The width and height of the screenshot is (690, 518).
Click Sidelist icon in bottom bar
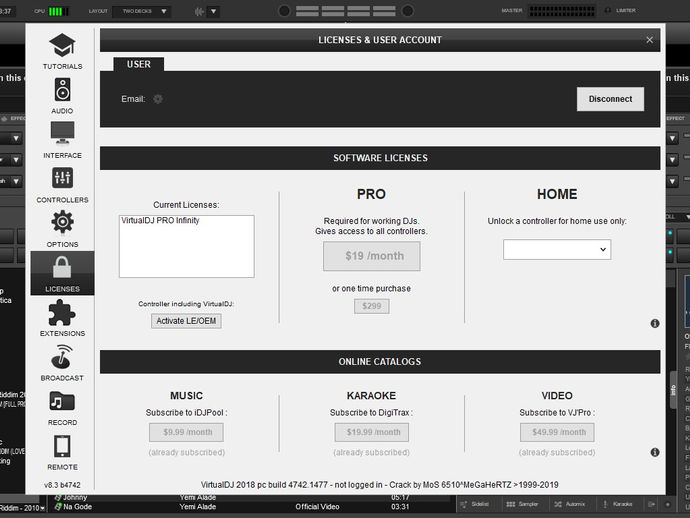click(464, 504)
